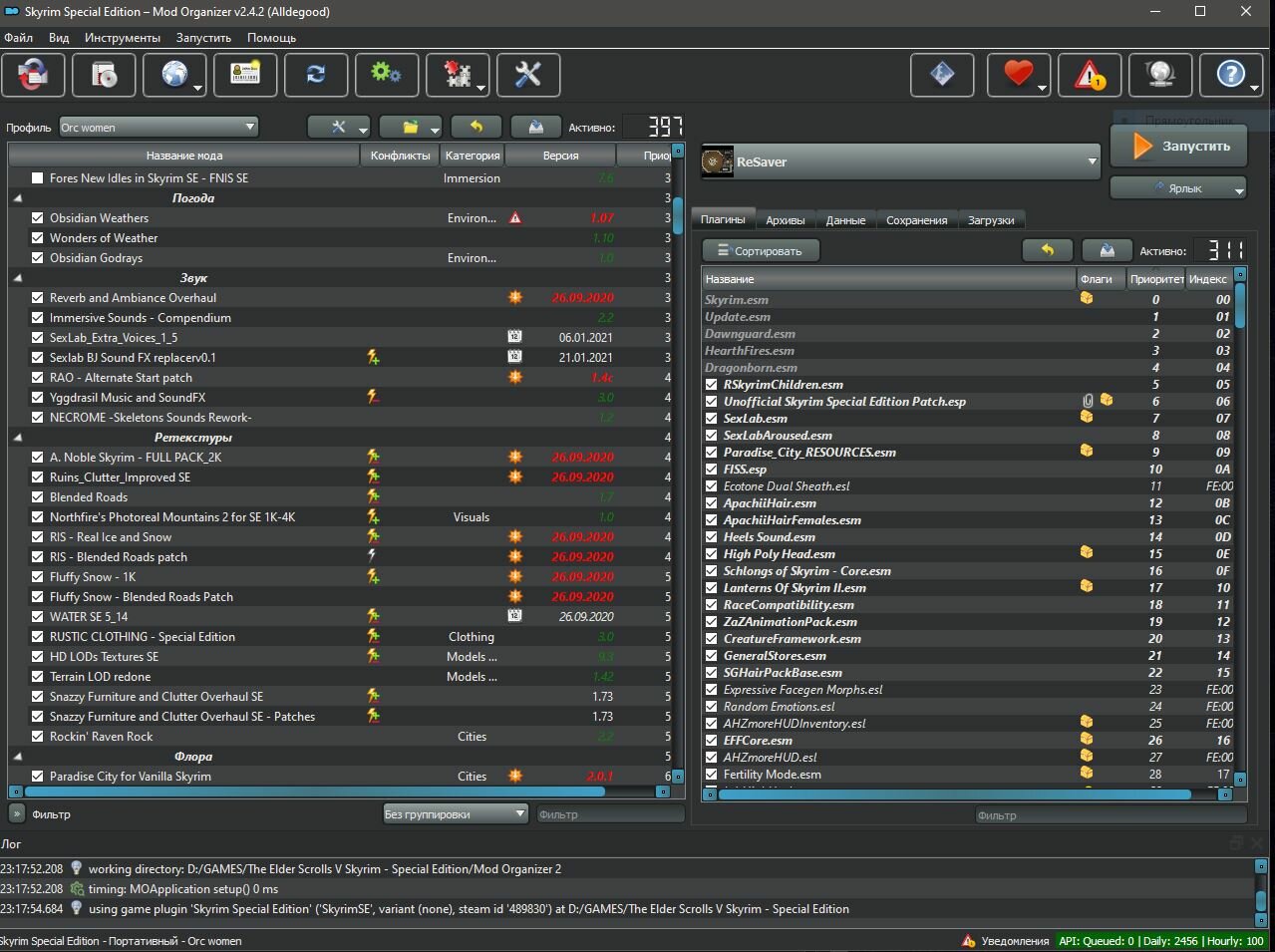Click the Запустить run button
1275x952 pixels.
(x=1179, y=147)
